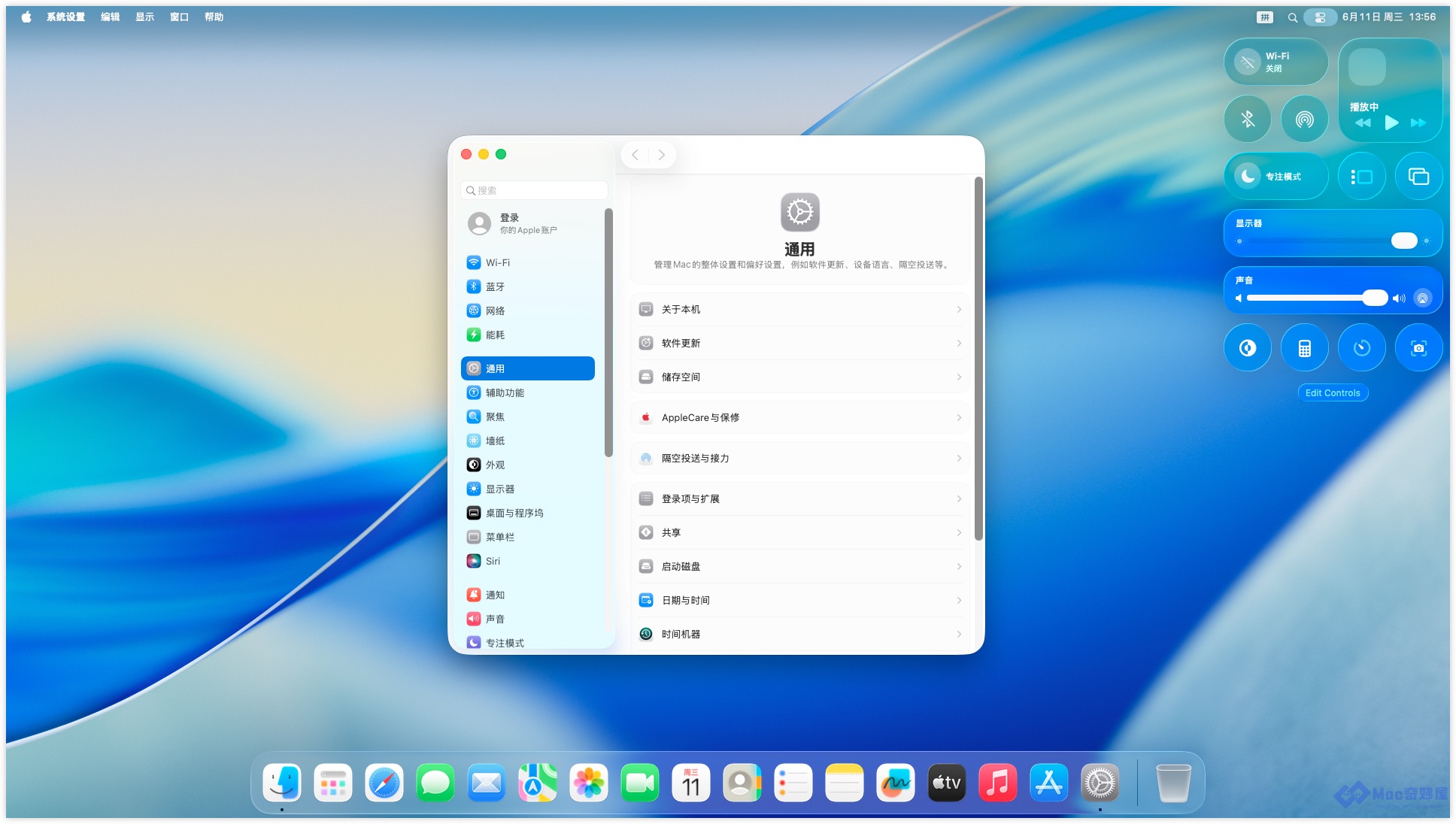Toggle AirDrop in Control Center
1456x824 pixels.
point(1305,119)
